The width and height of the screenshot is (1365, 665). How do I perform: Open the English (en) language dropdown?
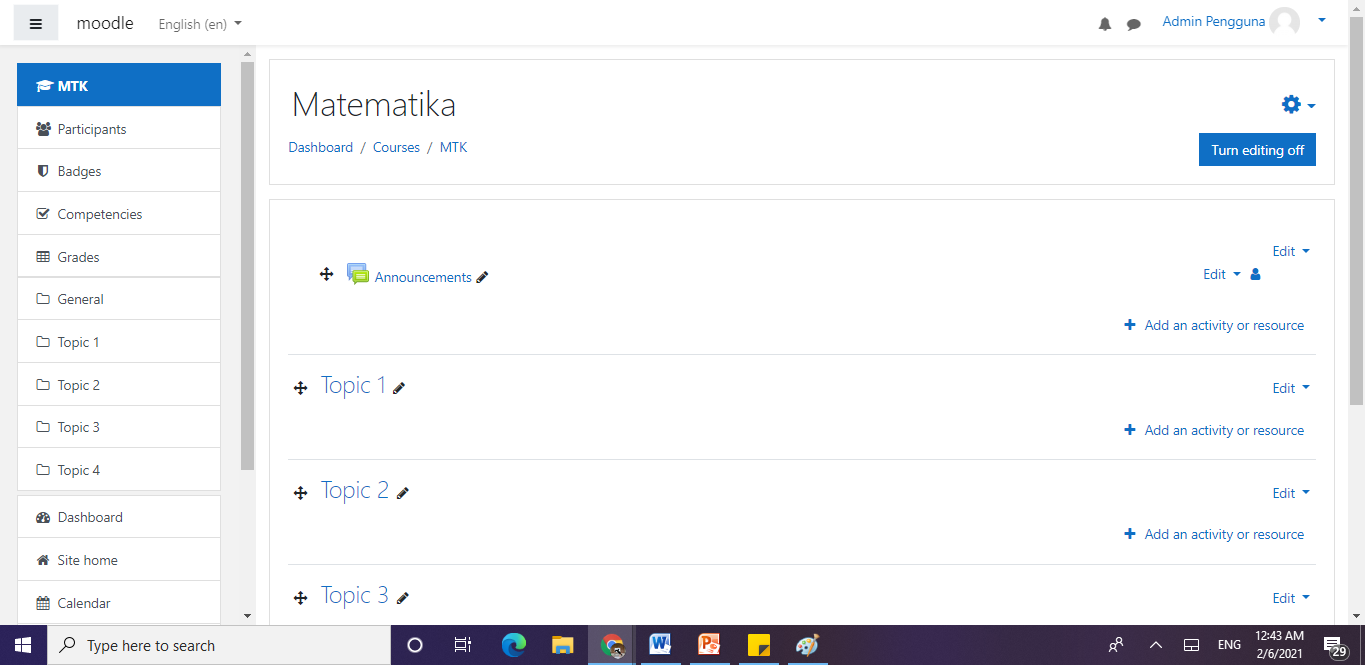coord(200,24)
